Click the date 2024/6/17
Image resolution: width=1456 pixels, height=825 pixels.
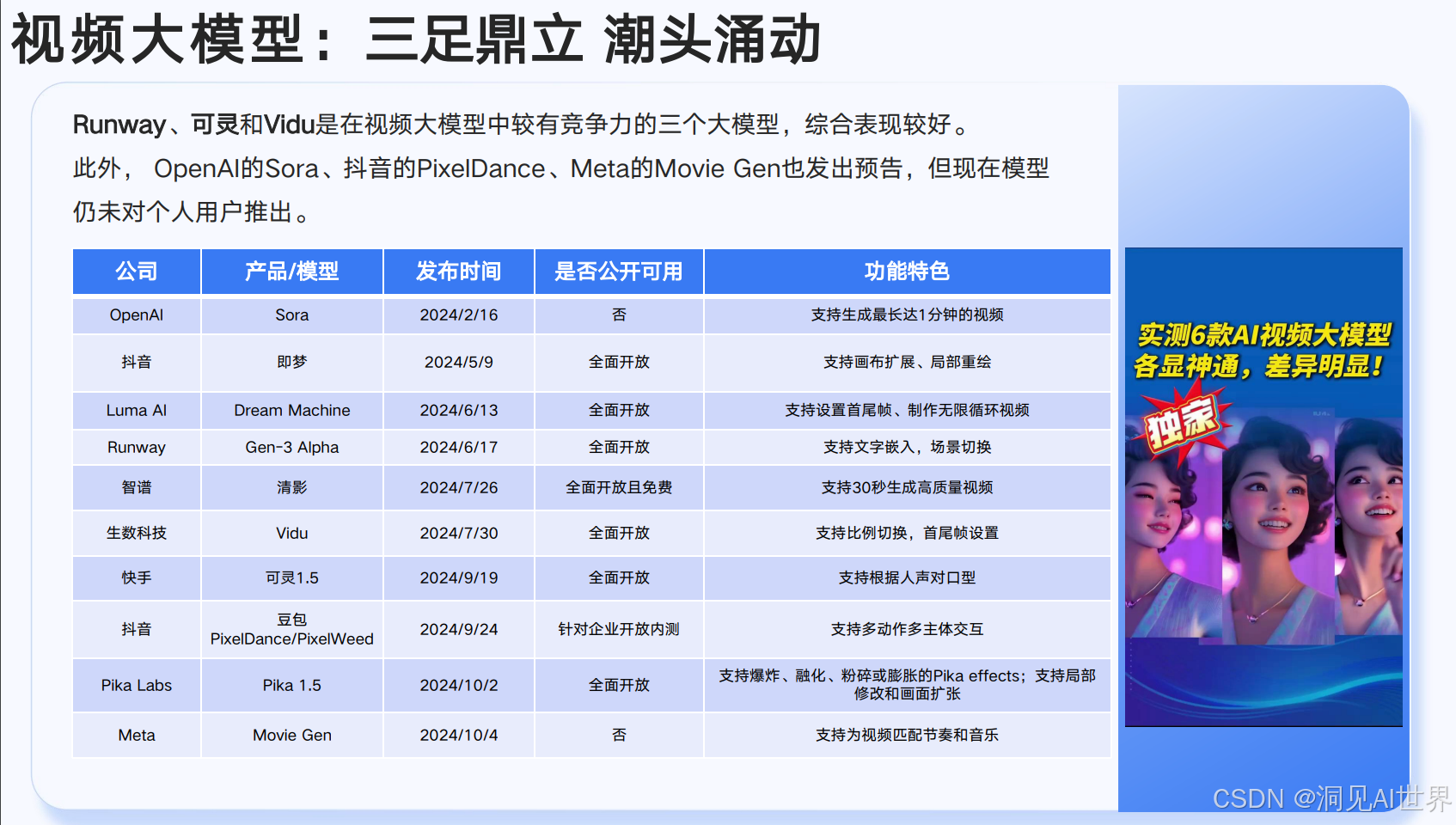point(459,448)
